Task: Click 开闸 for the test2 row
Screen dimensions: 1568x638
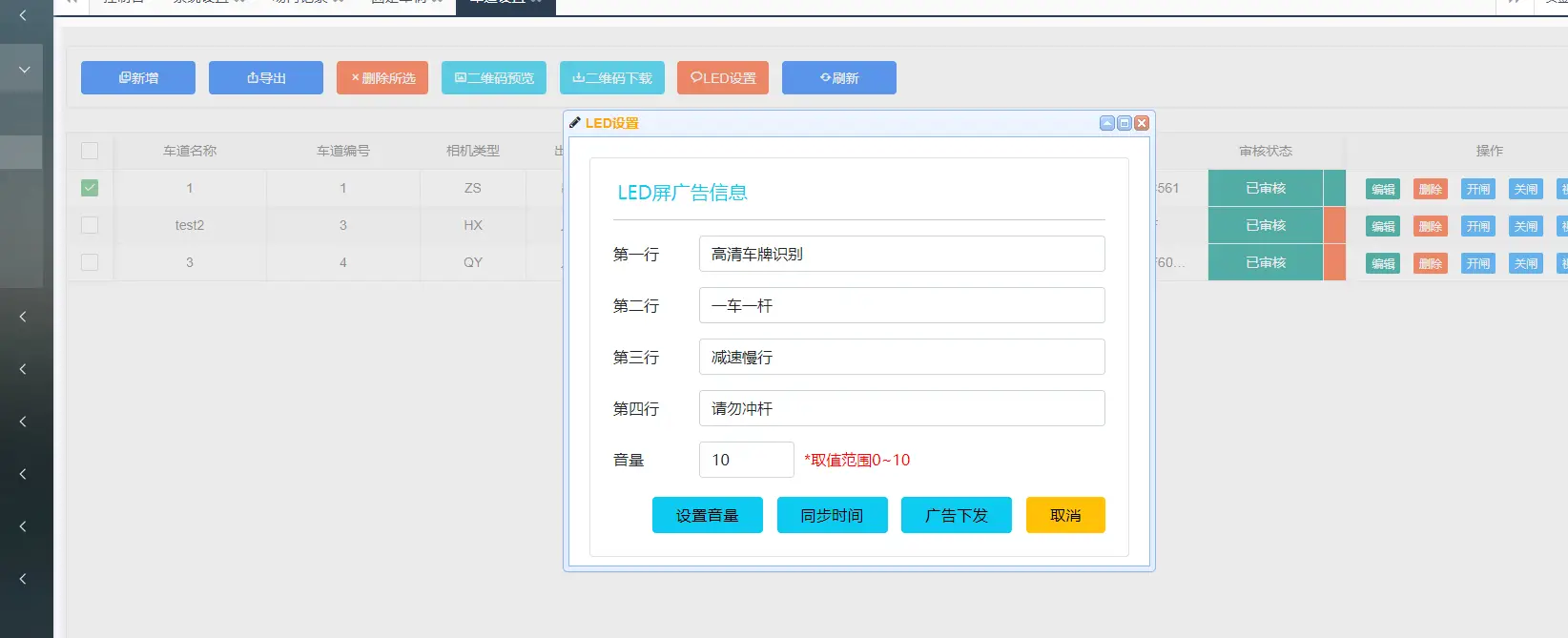Action: 1477,226
